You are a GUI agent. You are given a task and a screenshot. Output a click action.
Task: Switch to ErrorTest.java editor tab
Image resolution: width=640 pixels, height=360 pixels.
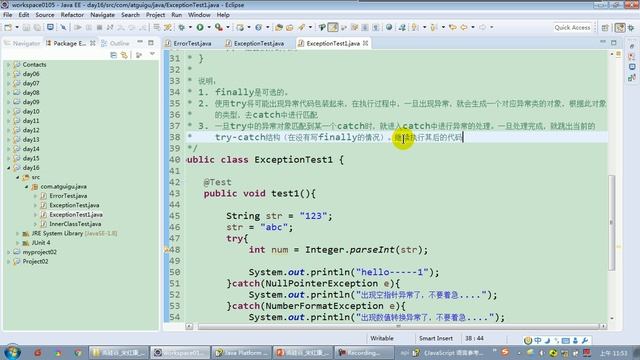[x=189, y=43]
